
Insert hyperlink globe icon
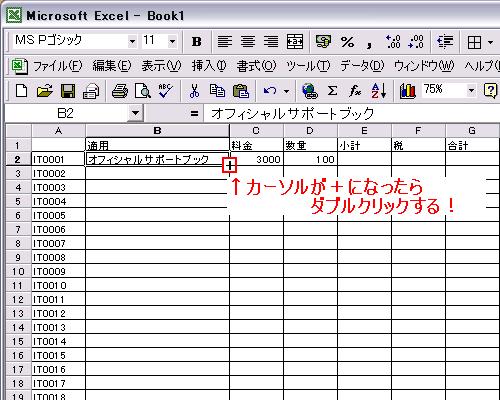(x=310, y=91)
